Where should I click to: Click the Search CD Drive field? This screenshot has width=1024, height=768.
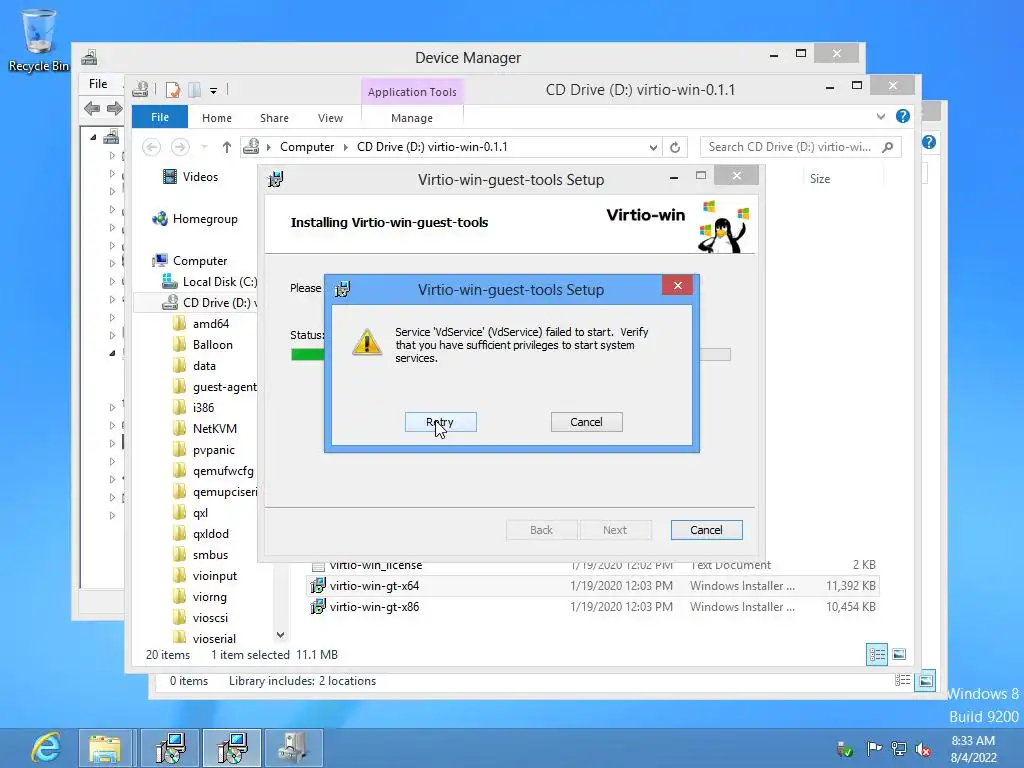(x=801, y=147)
